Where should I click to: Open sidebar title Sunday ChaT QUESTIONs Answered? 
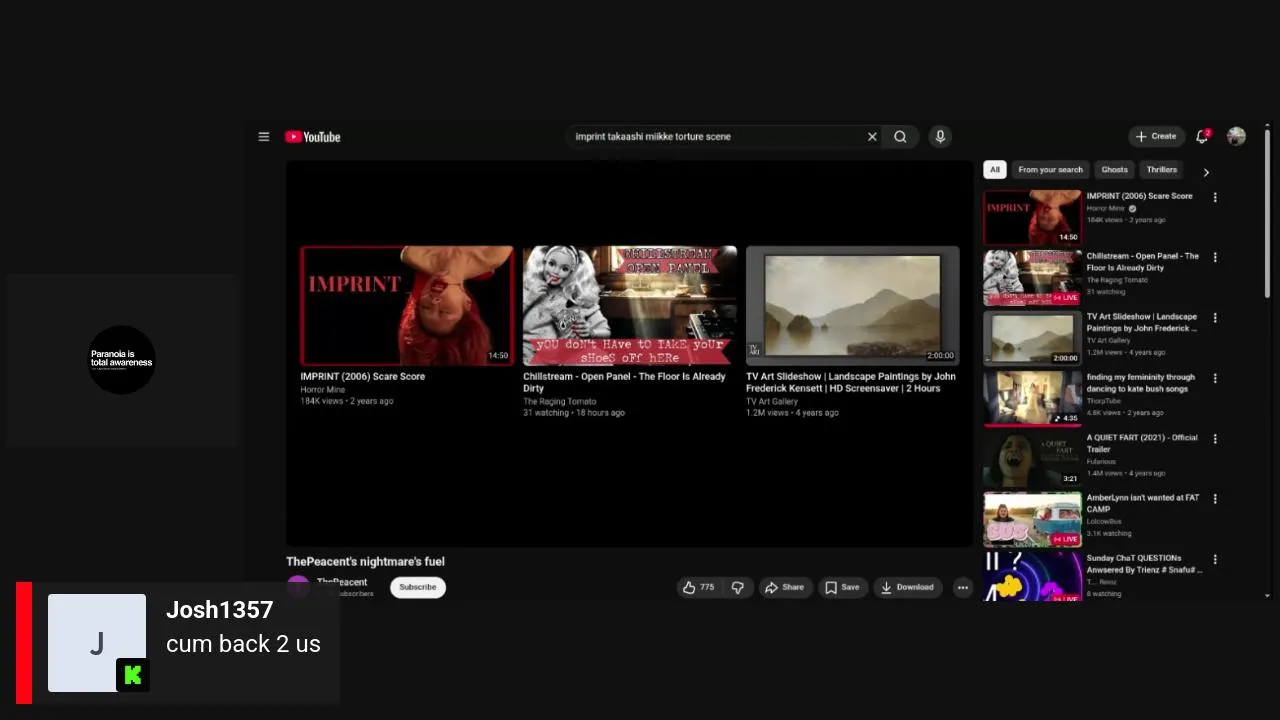[x=1145, y=564]
